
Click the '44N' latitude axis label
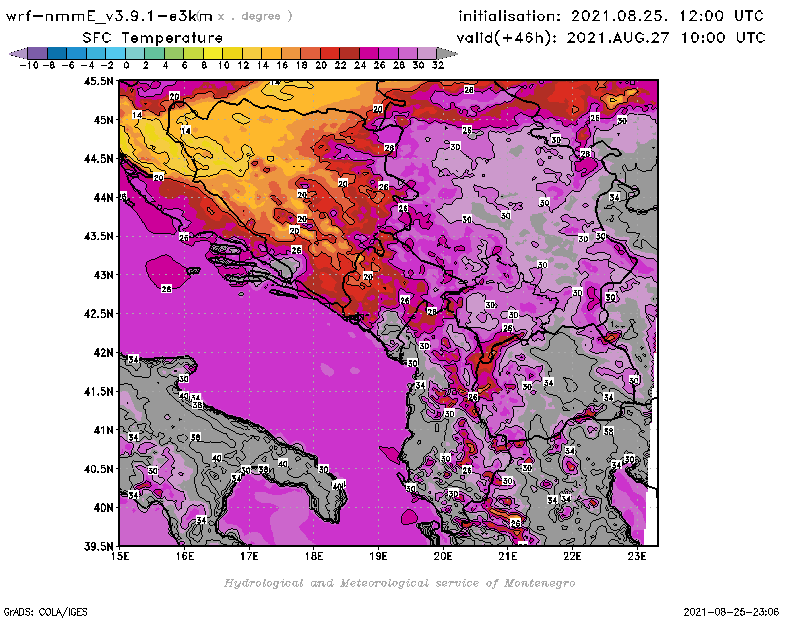click(103, 197)
